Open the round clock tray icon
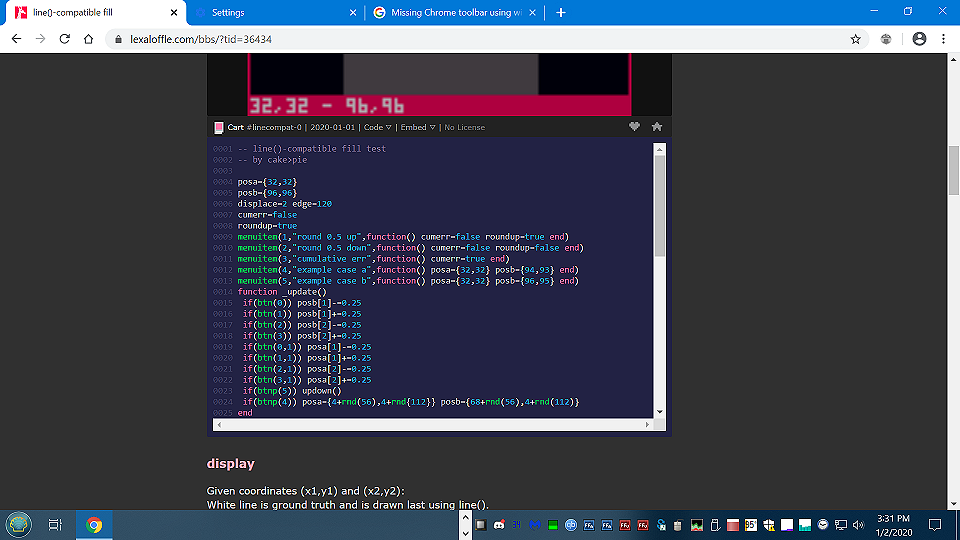960x540 pixels. coord(823,525)
